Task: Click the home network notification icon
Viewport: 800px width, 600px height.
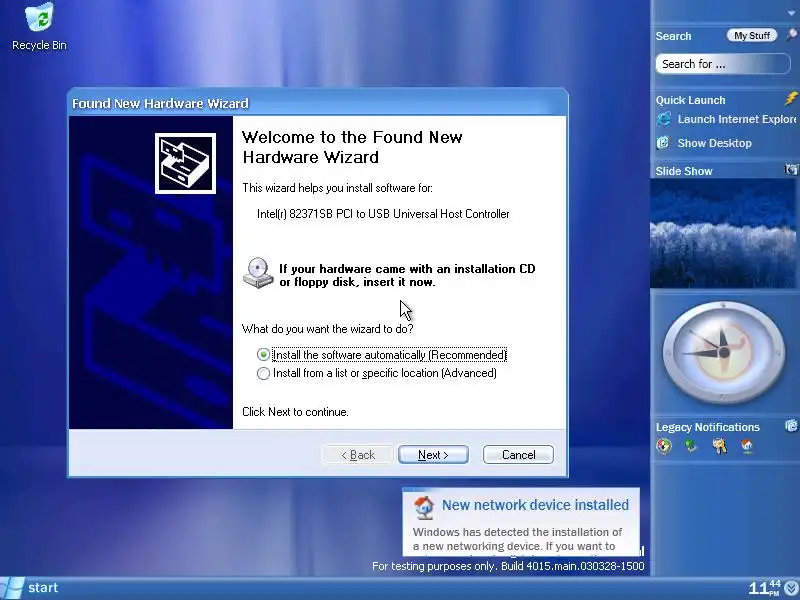Action: pyautogui.click(x=747, y=446)
